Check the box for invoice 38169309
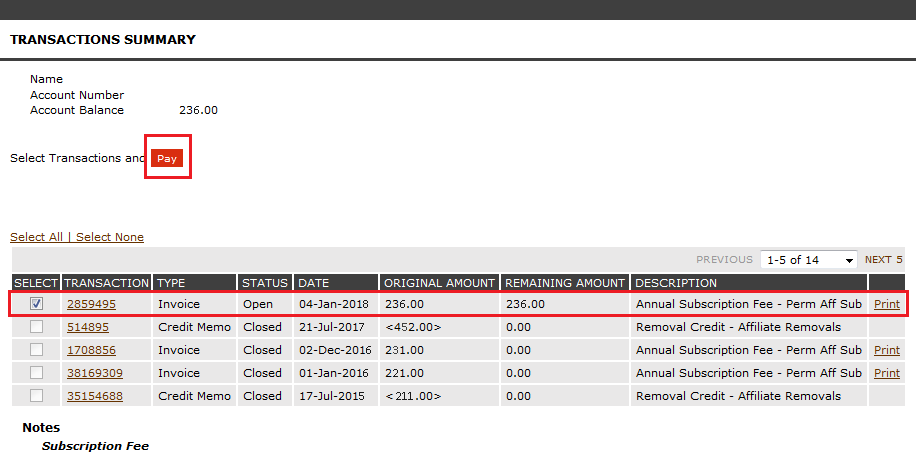Screen dimensions: 916x459 click(x=36, y=373)
